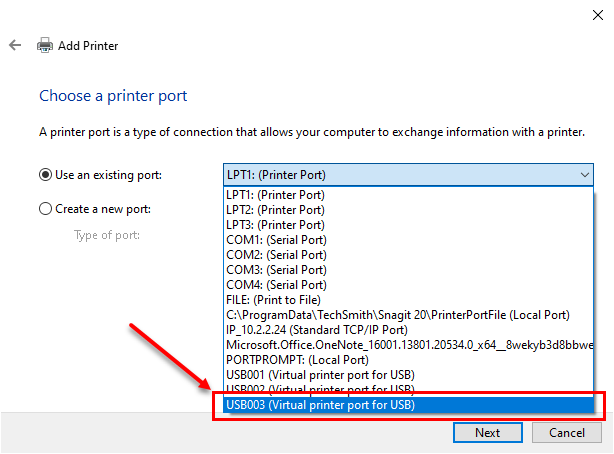
Task: Click the Next button
Action: [488, 432]
